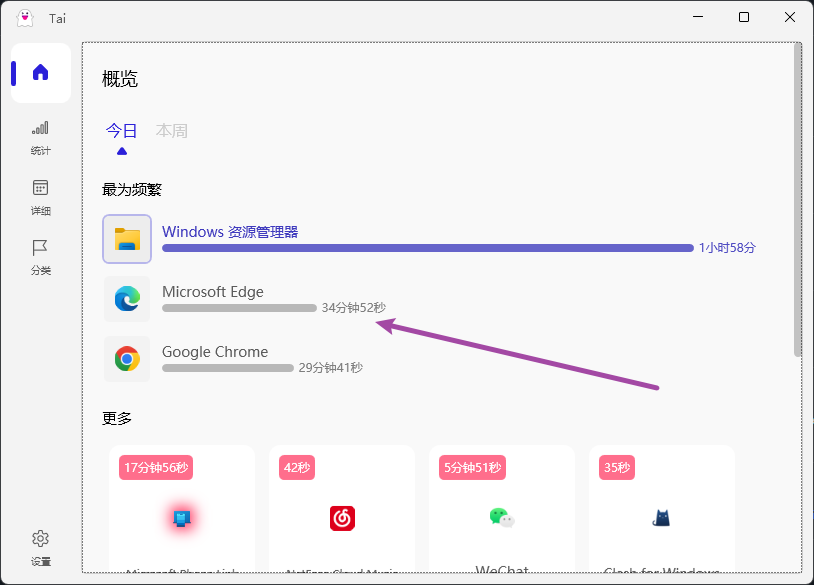Image resolution: width=814 pixels, height=585 pixels.
Task: Click the 29分钟41秒 duration text
Action: point(331,368)
